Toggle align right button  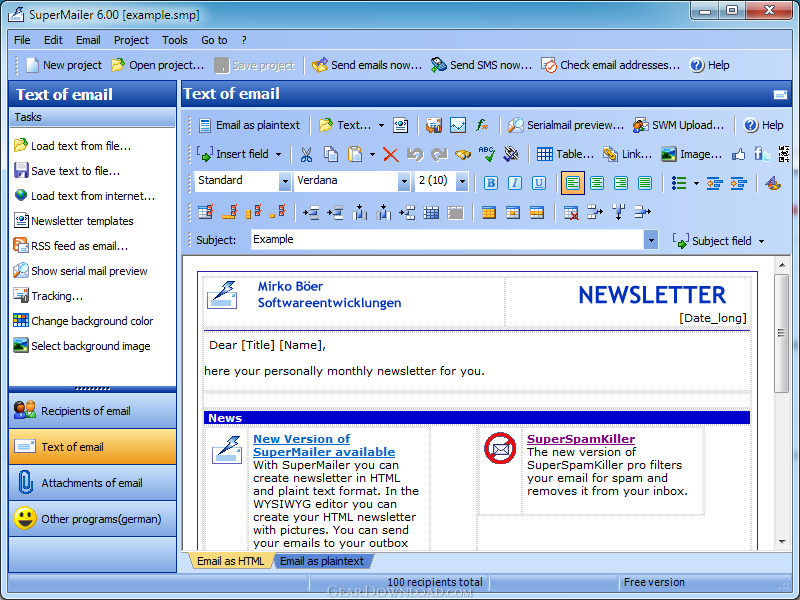(621, 183)
